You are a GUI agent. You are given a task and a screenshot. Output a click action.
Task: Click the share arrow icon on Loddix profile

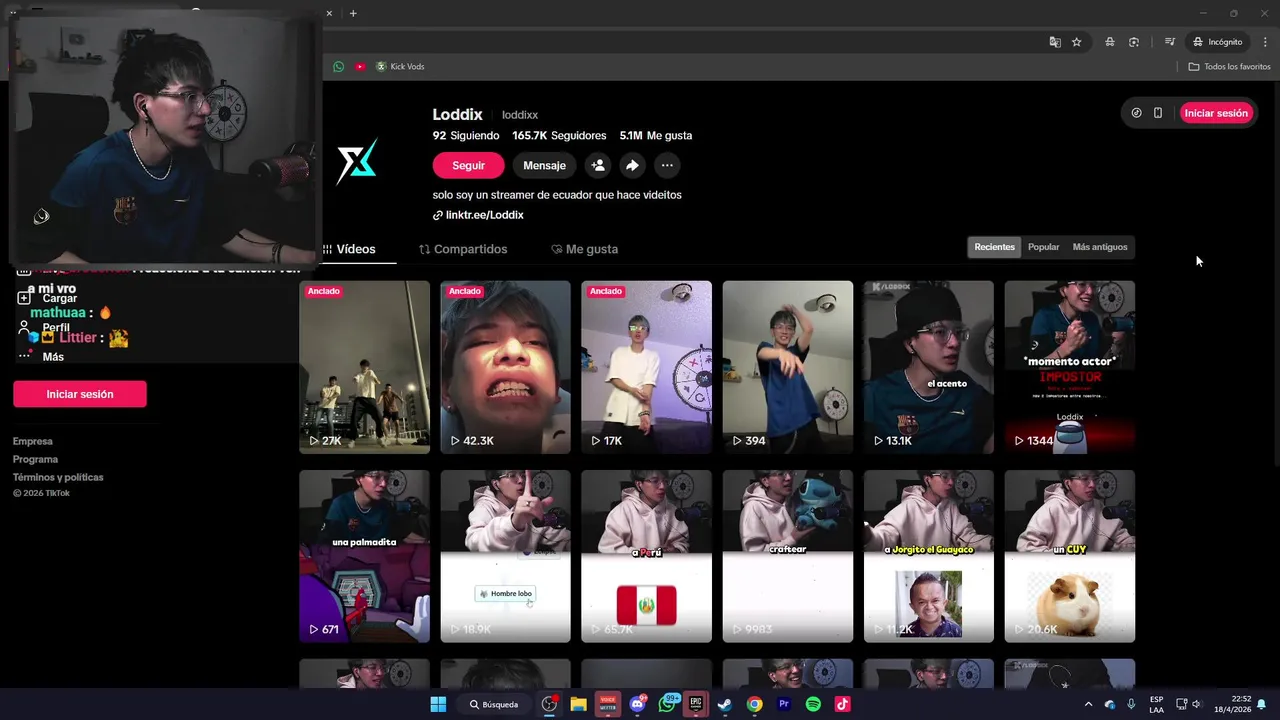pyautogui.click(x=632, y=165)
